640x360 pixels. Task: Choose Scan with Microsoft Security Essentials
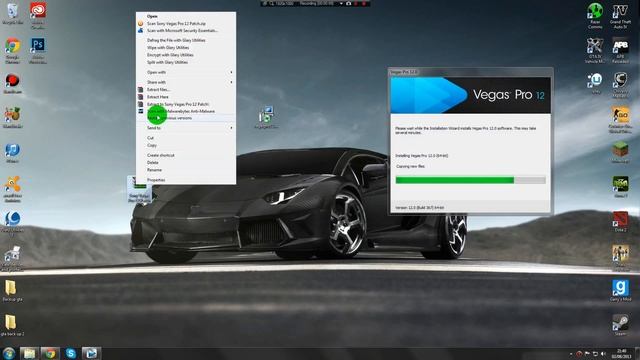(x=186, y=31)
